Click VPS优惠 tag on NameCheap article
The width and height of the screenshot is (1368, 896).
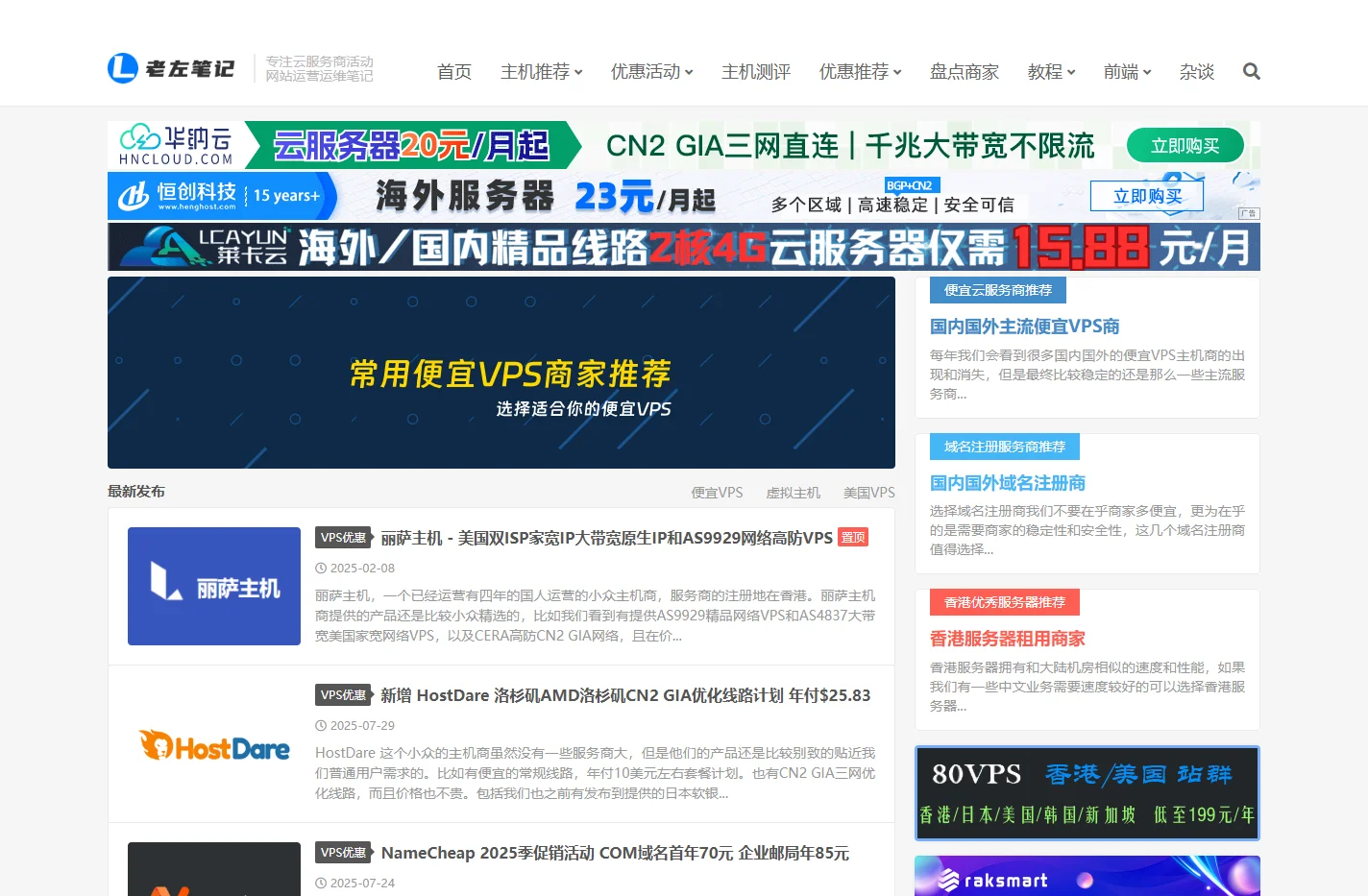[x=343, y=853]
